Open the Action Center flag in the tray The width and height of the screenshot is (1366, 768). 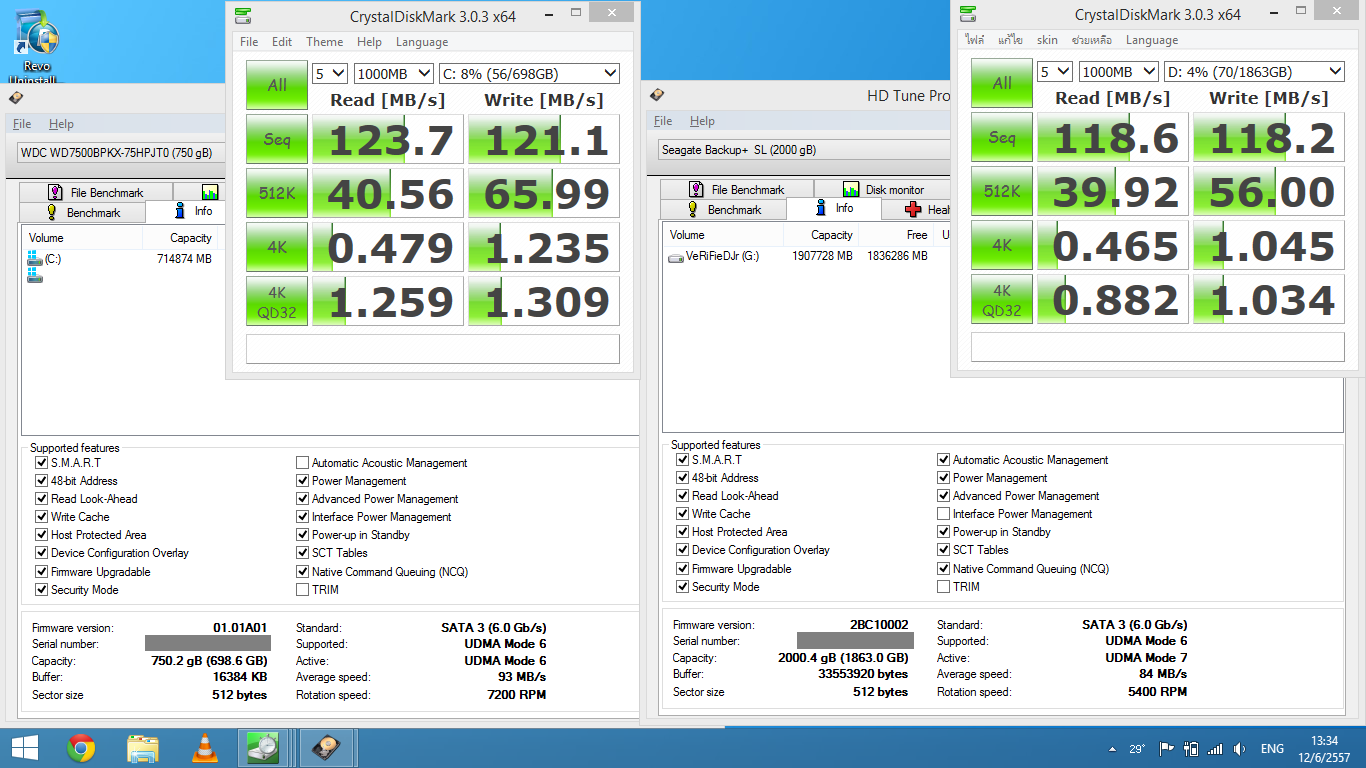click(x=1166, y=749)
